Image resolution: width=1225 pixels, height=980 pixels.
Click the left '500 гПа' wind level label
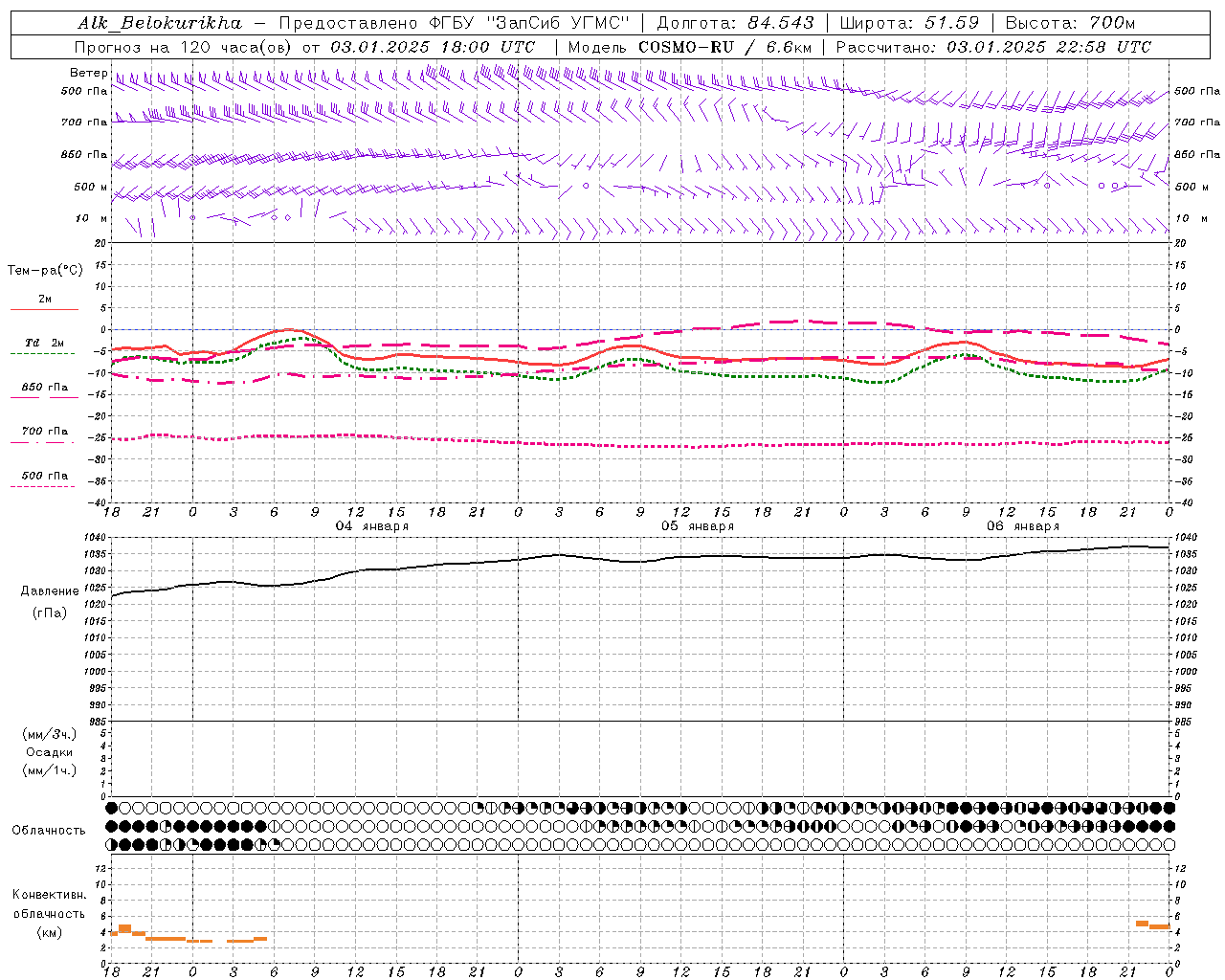coord(84,91)
